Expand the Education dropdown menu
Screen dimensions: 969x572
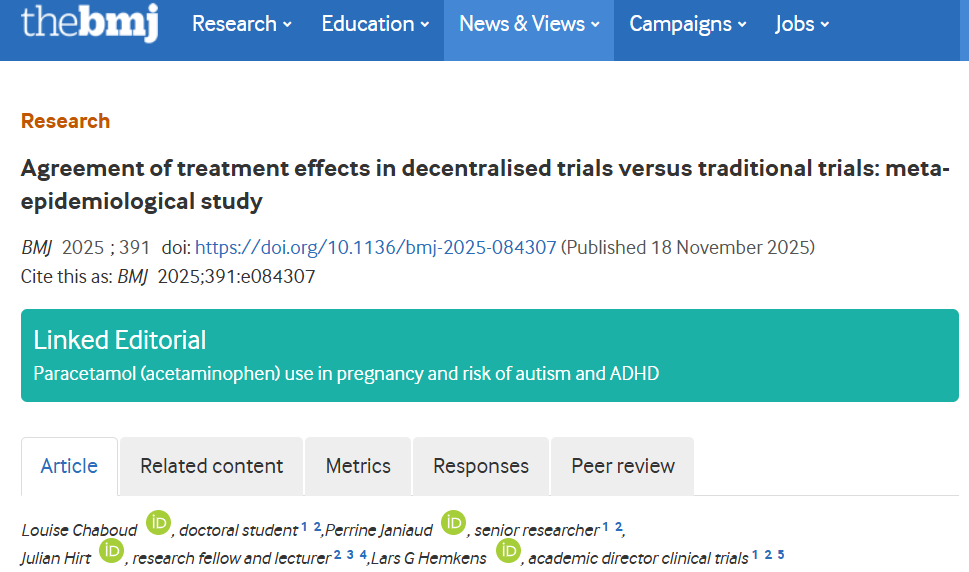tap(375, 24)
